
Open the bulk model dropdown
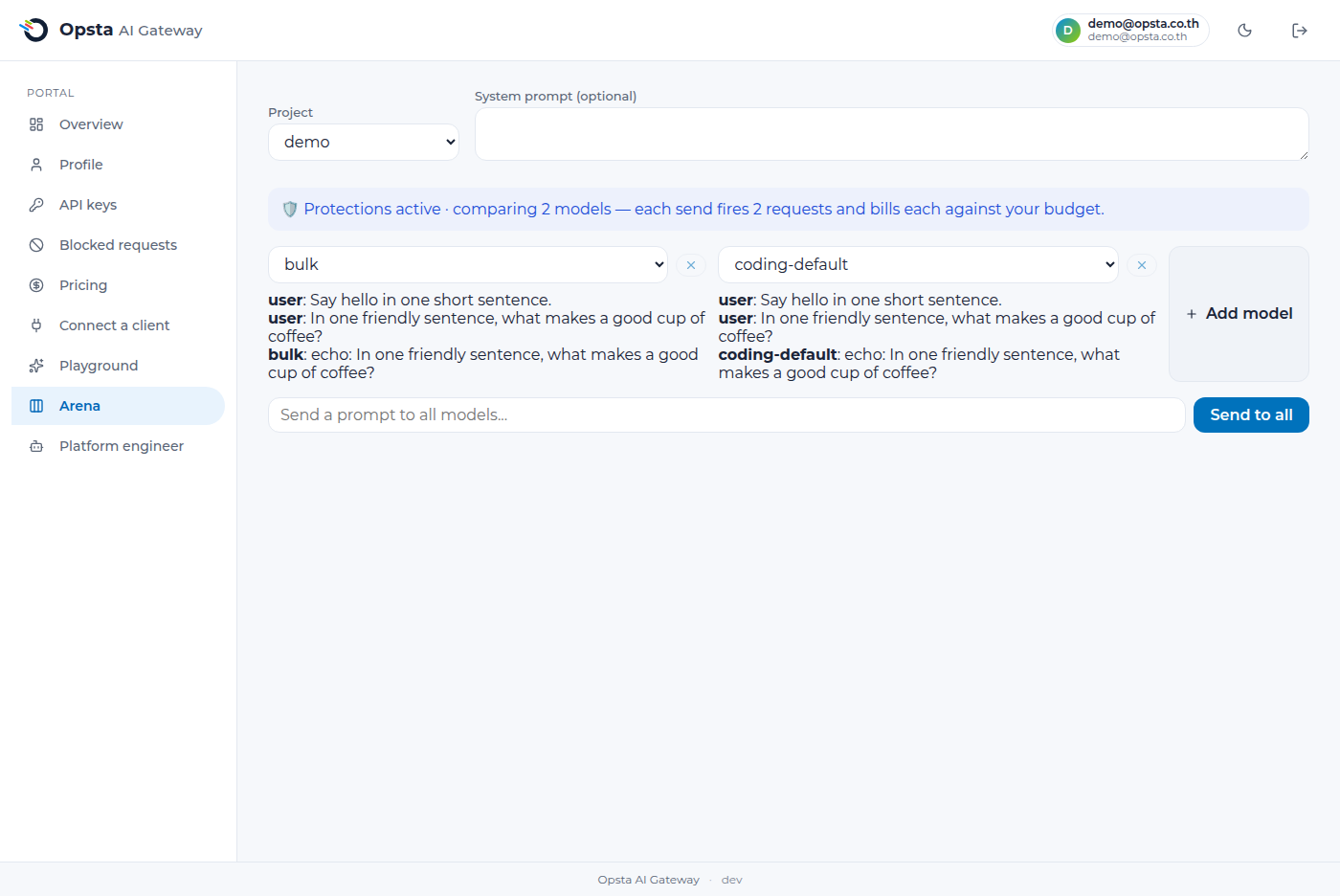point(468,264)
